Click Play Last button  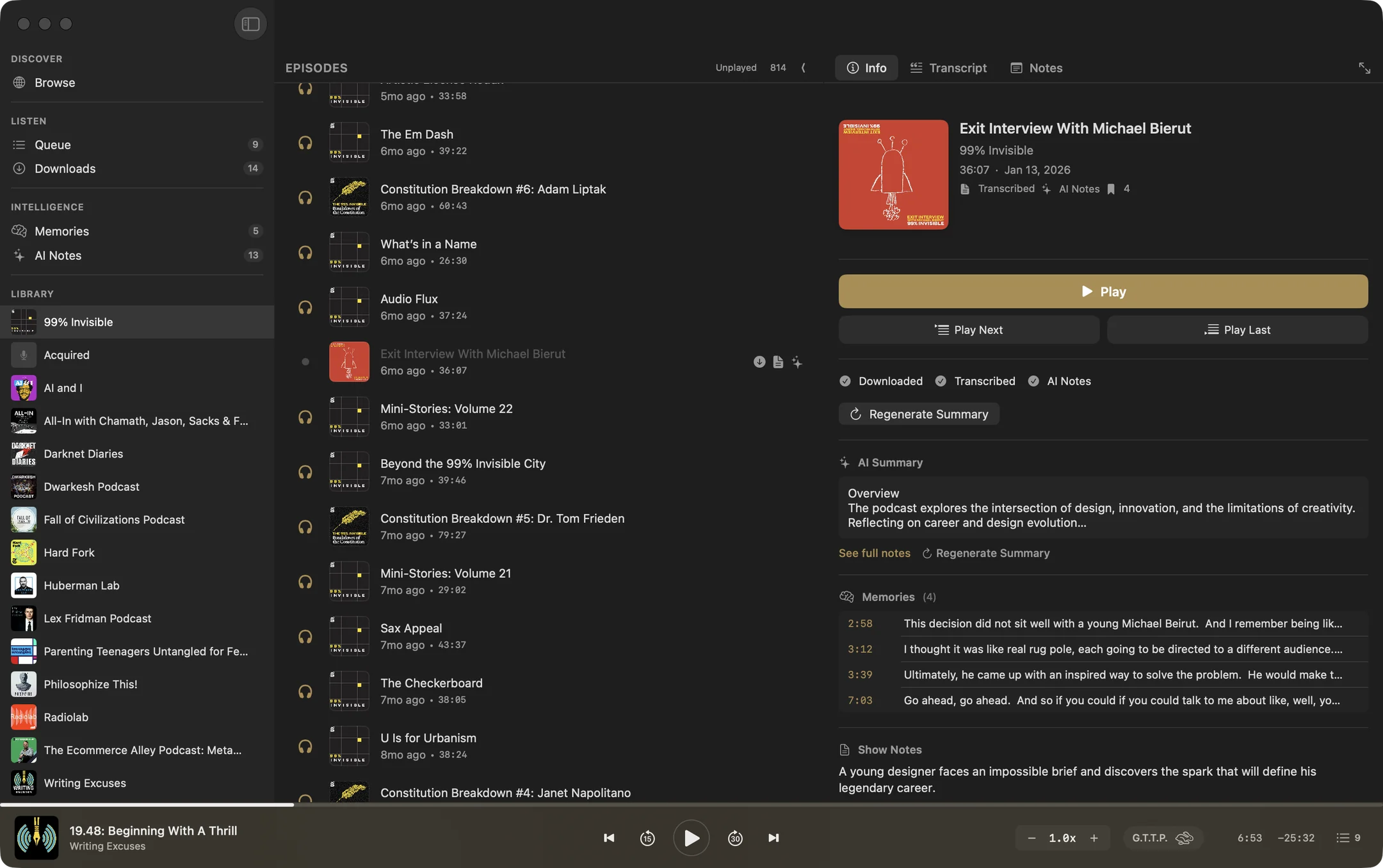coord(1237,330)
